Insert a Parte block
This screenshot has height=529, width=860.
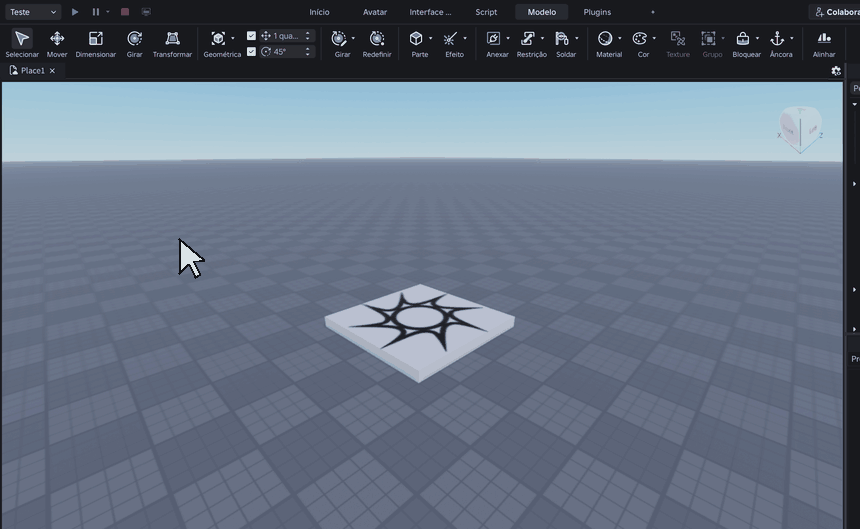(416, 38)
